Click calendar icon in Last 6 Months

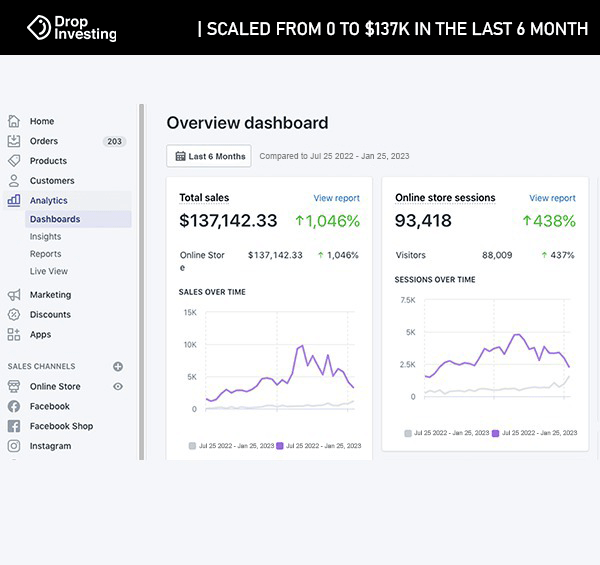[x=180, y=156]
